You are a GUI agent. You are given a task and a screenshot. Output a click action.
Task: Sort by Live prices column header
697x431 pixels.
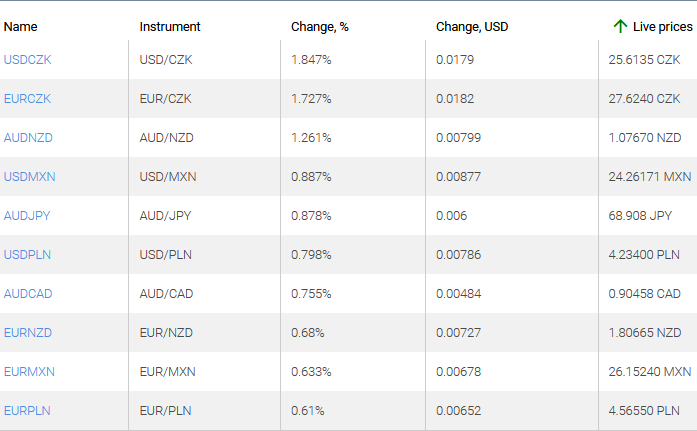pos(662,26)
